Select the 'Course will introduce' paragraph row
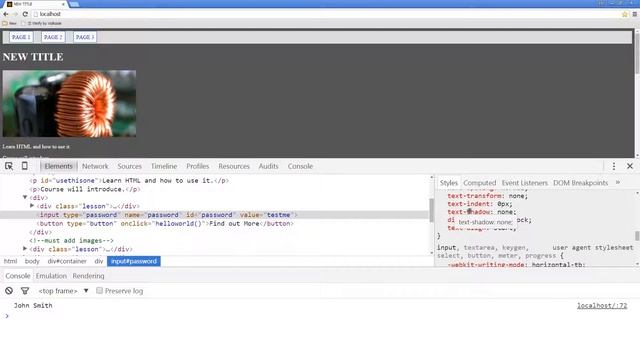This screenshot has width=640, height=360. point(85,189)
